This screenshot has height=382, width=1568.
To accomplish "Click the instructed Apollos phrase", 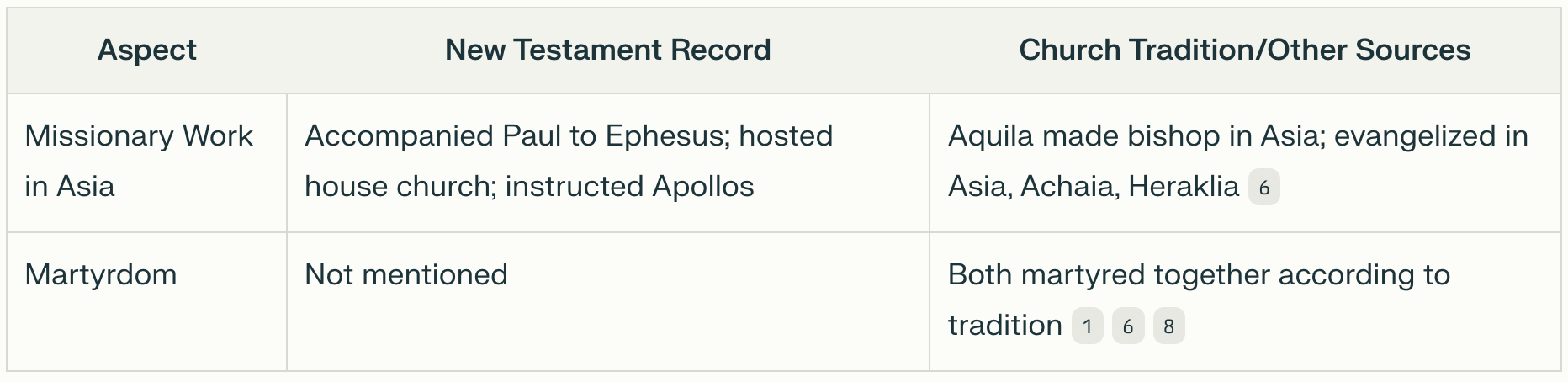I will click(629, 187).
